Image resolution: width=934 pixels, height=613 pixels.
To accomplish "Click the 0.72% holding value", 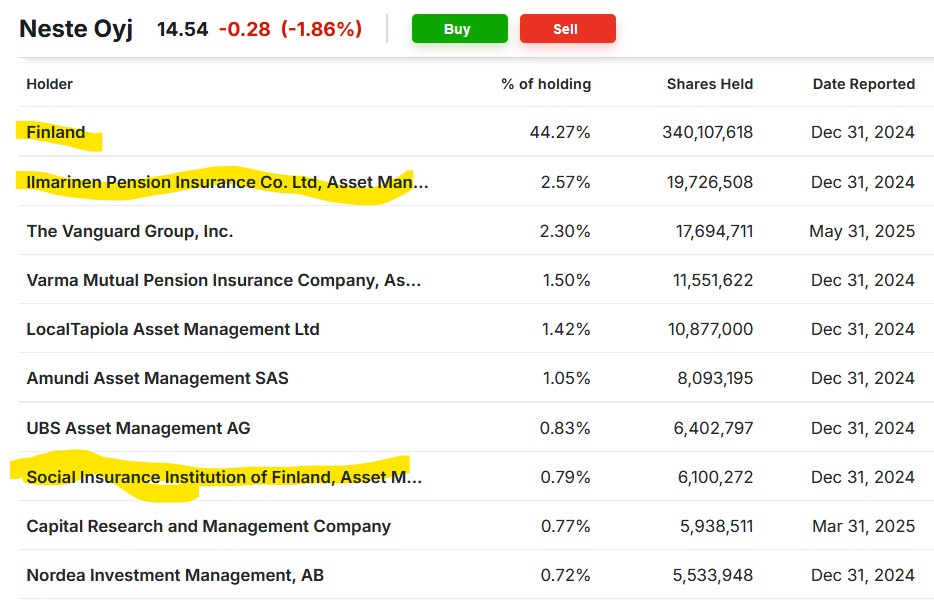I will (x=565, y=575).
